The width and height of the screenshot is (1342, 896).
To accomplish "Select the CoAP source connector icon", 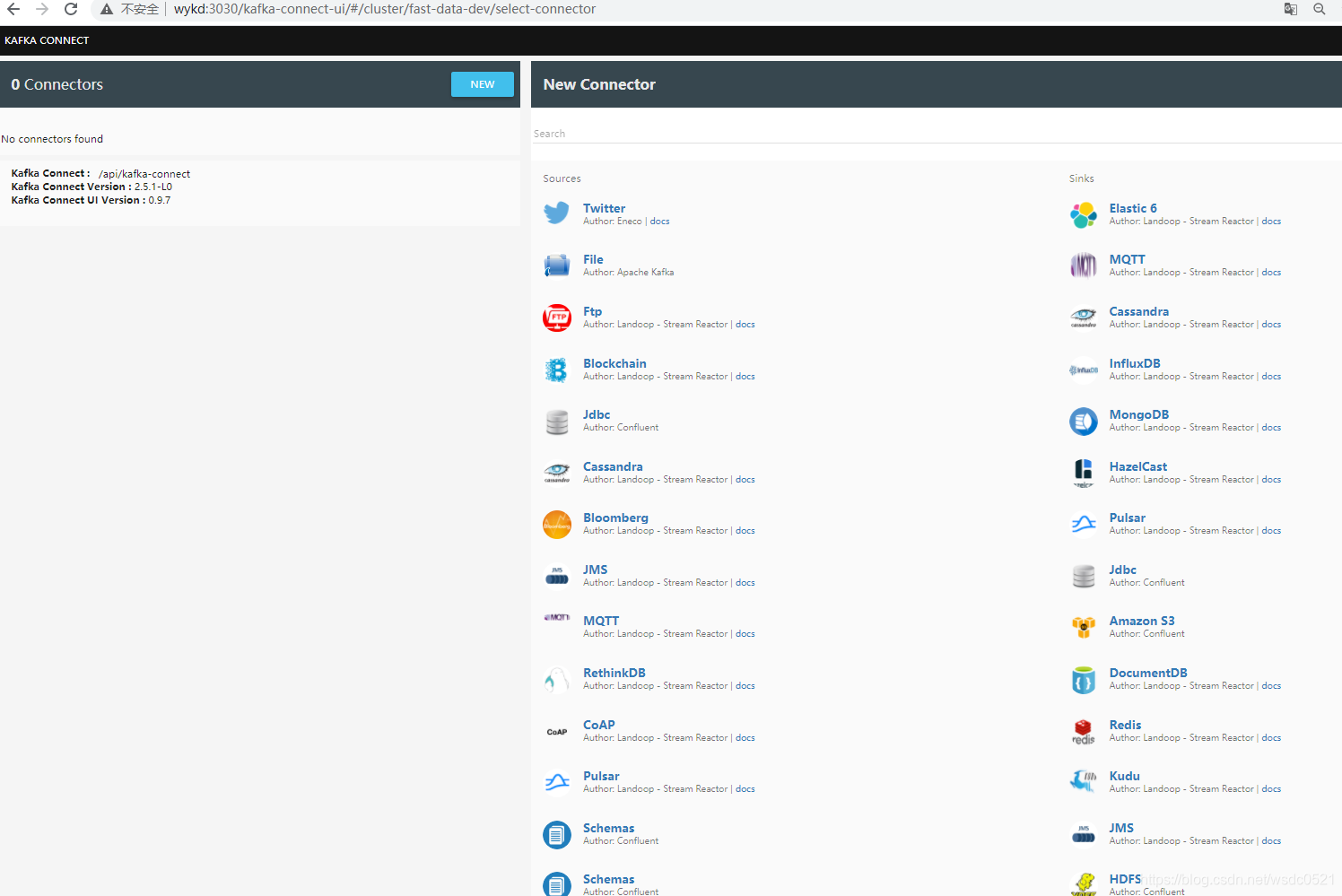I will [x=557, y=732].
